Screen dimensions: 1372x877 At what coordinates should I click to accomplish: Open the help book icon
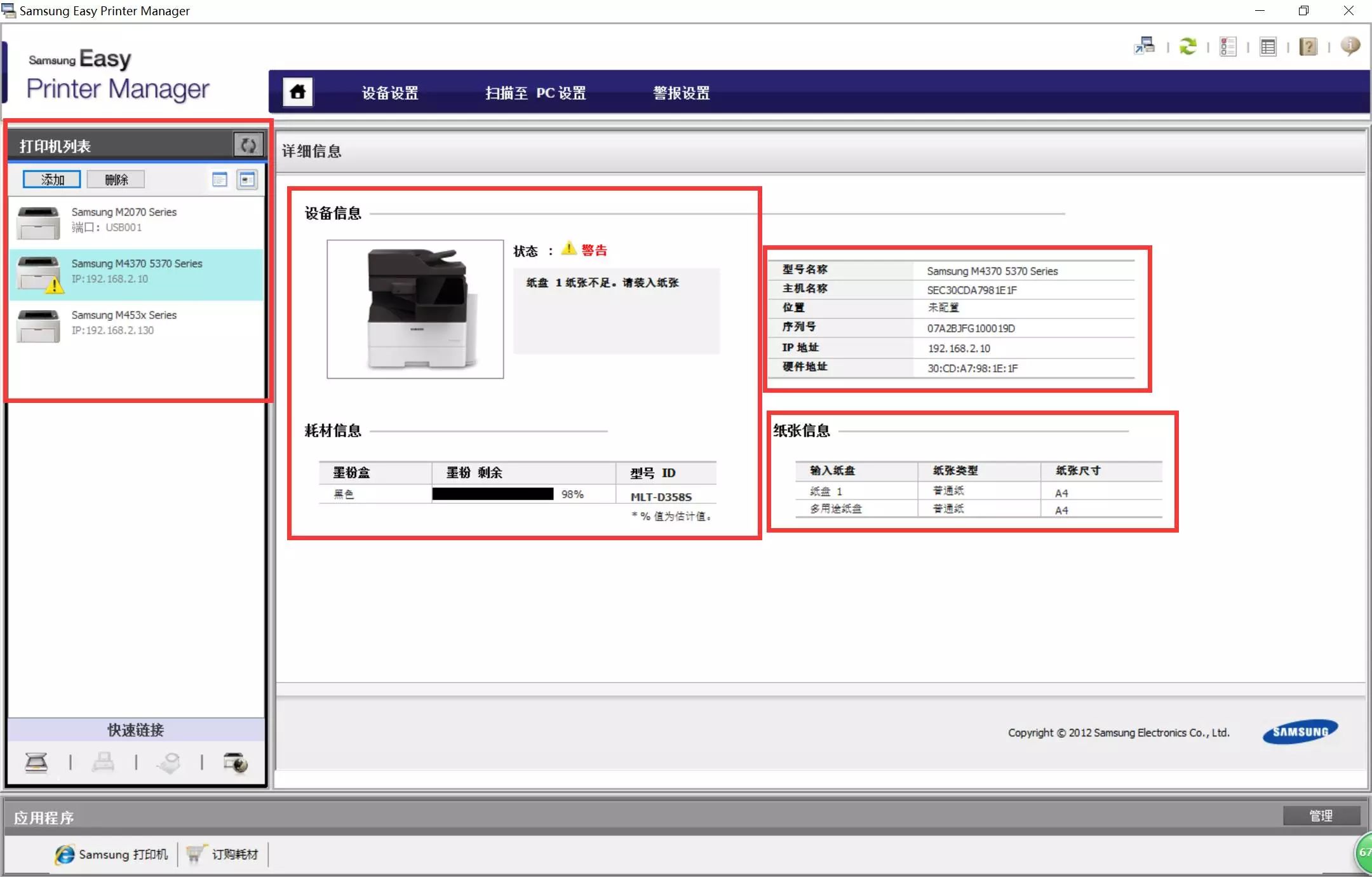pos(1308,46)
